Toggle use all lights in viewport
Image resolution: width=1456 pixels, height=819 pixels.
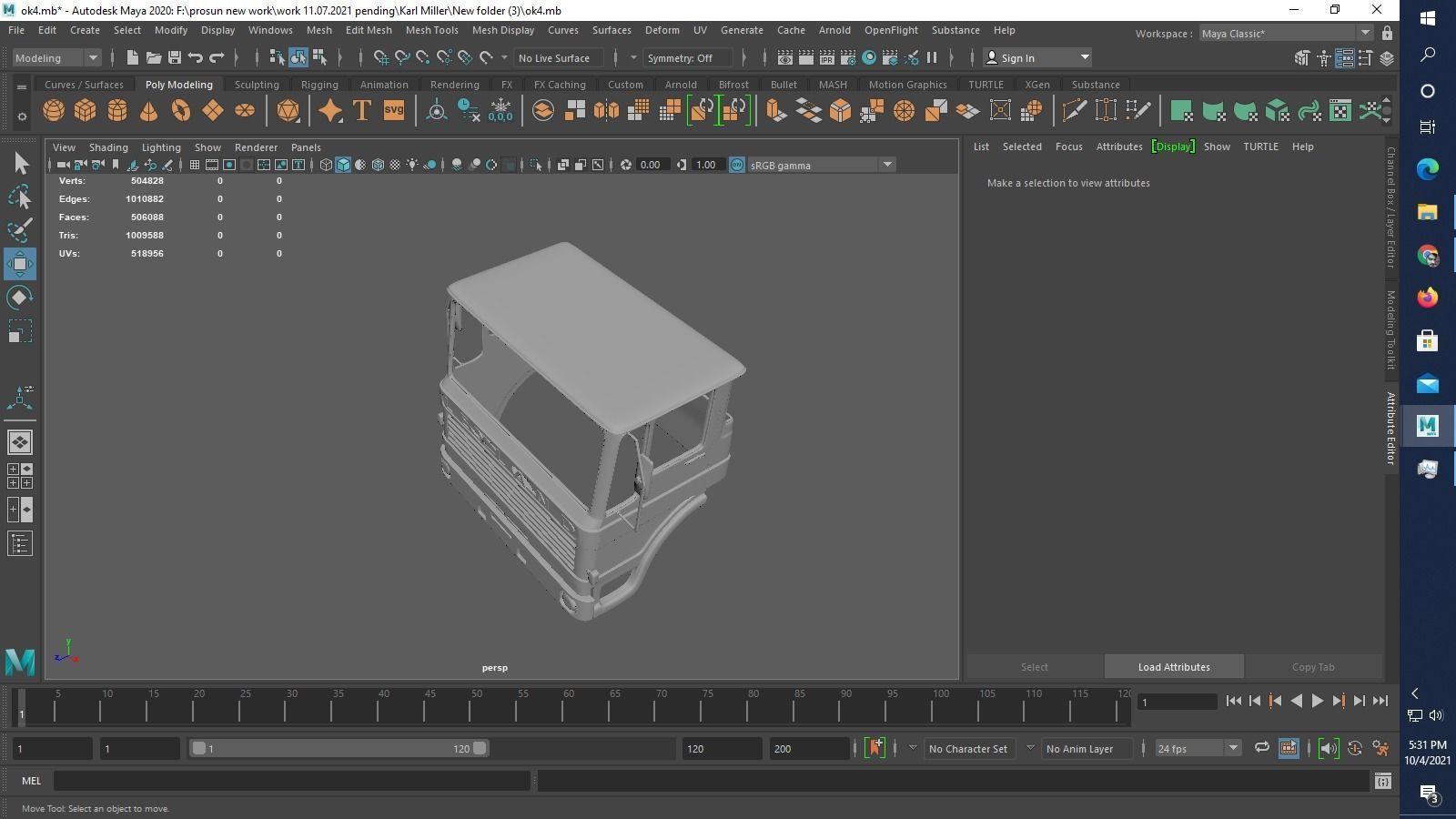click(412, 165)
